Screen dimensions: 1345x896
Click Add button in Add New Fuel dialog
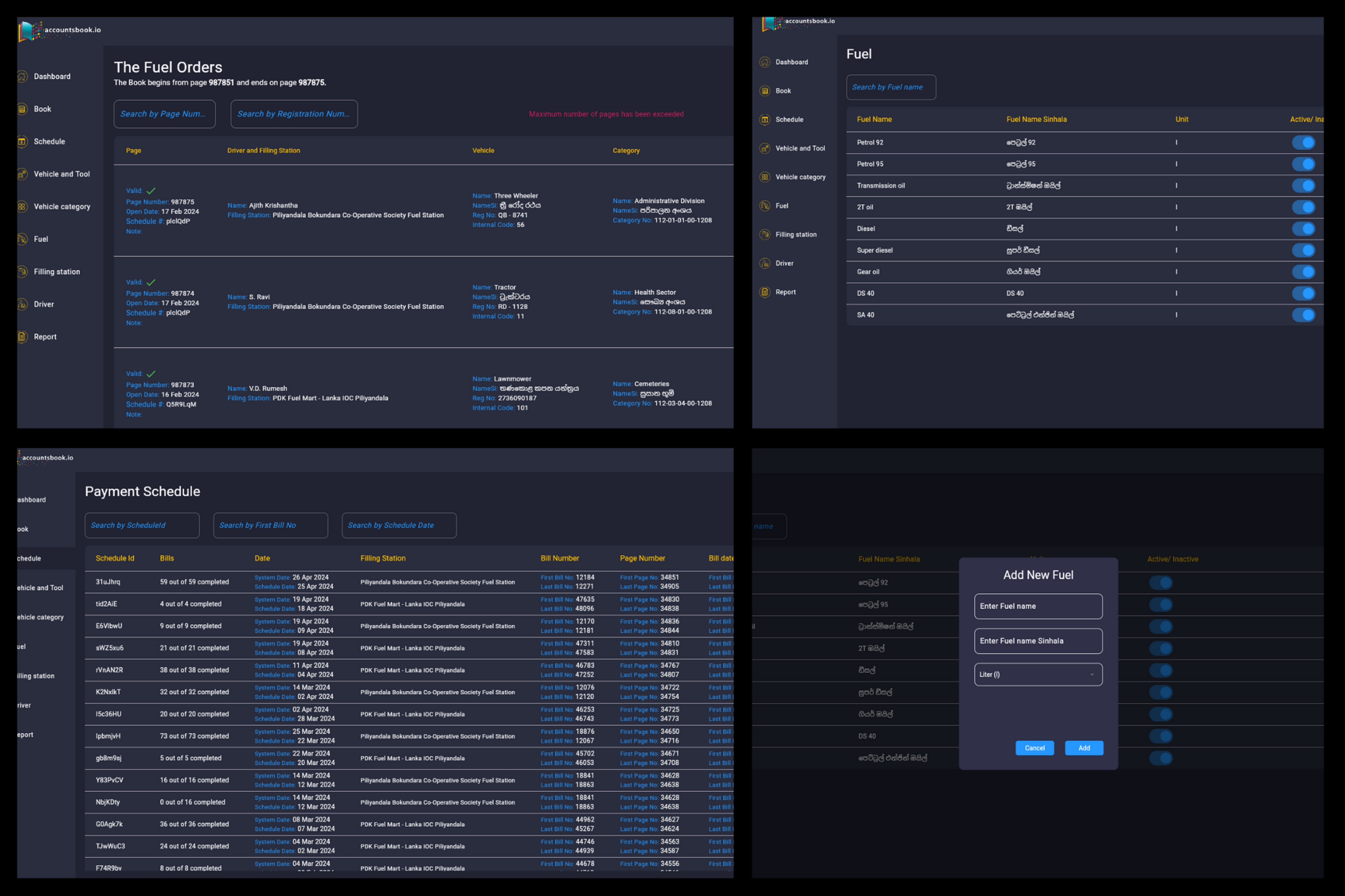tap(1084, 748)
